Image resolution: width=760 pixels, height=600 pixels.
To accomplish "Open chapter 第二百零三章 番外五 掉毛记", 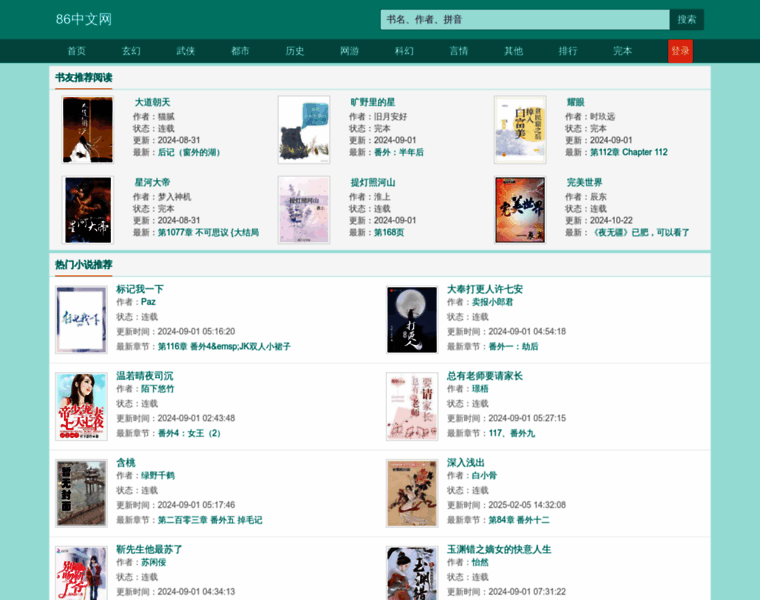I will click(x=210, y=520).
